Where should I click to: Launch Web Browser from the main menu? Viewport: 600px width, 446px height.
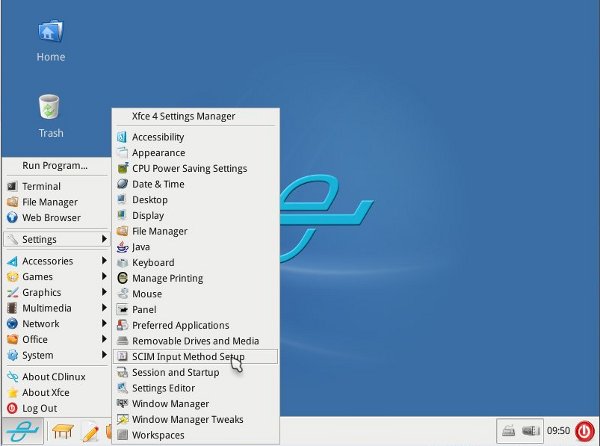[57, 218]
